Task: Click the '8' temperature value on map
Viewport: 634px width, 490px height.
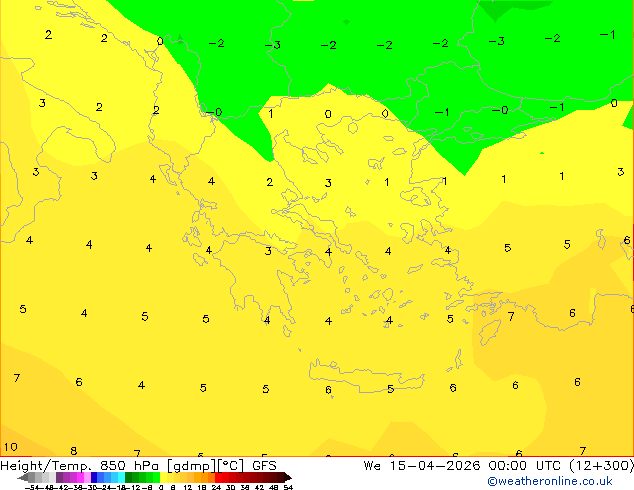Action: tap(74, 451)
